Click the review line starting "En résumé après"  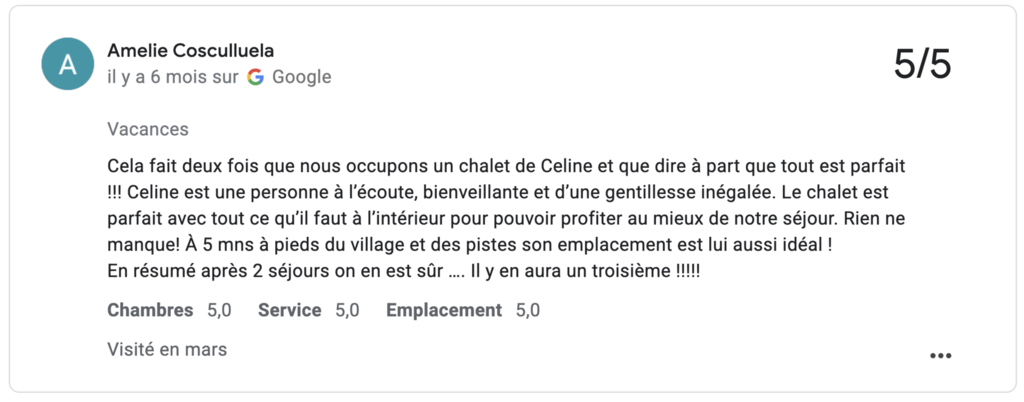(x=404, y=272)
